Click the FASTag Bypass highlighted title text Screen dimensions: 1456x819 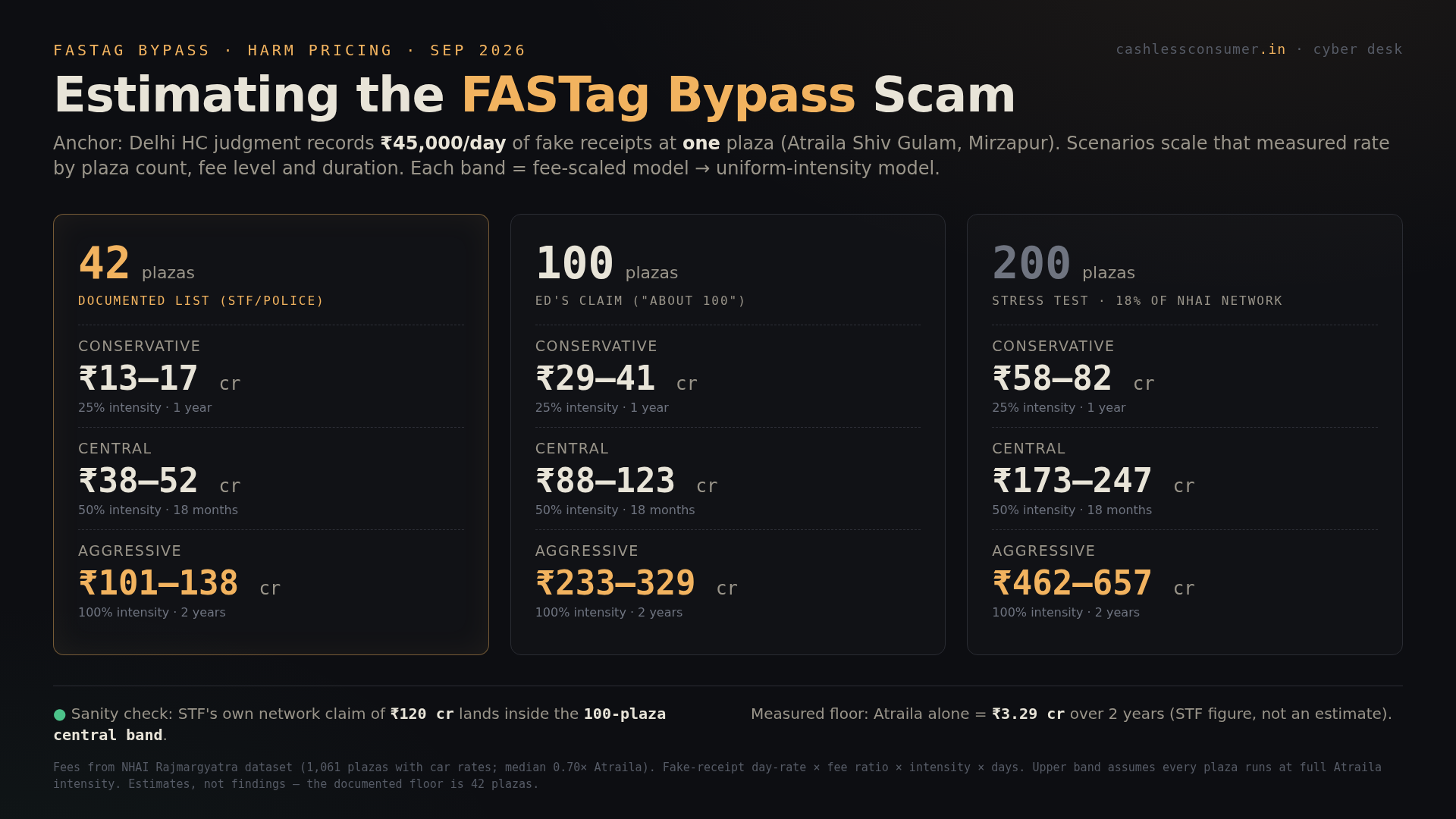(658, 96)
